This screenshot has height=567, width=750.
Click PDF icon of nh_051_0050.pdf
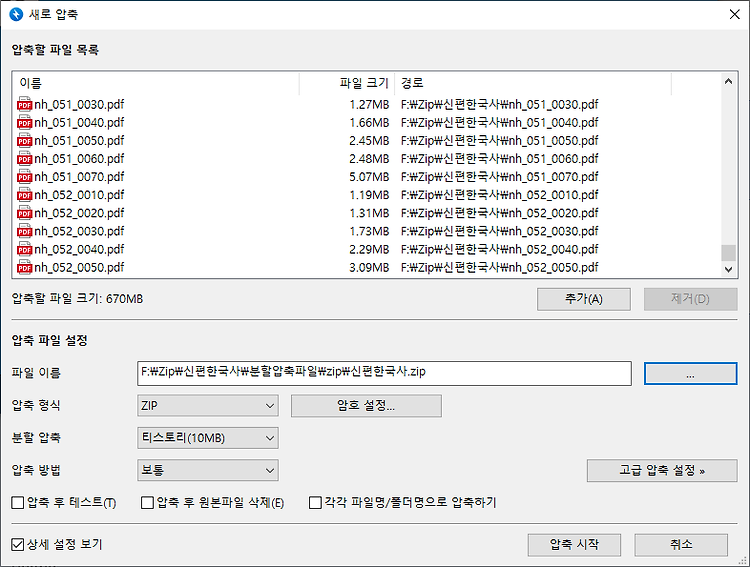click(24, 141)
